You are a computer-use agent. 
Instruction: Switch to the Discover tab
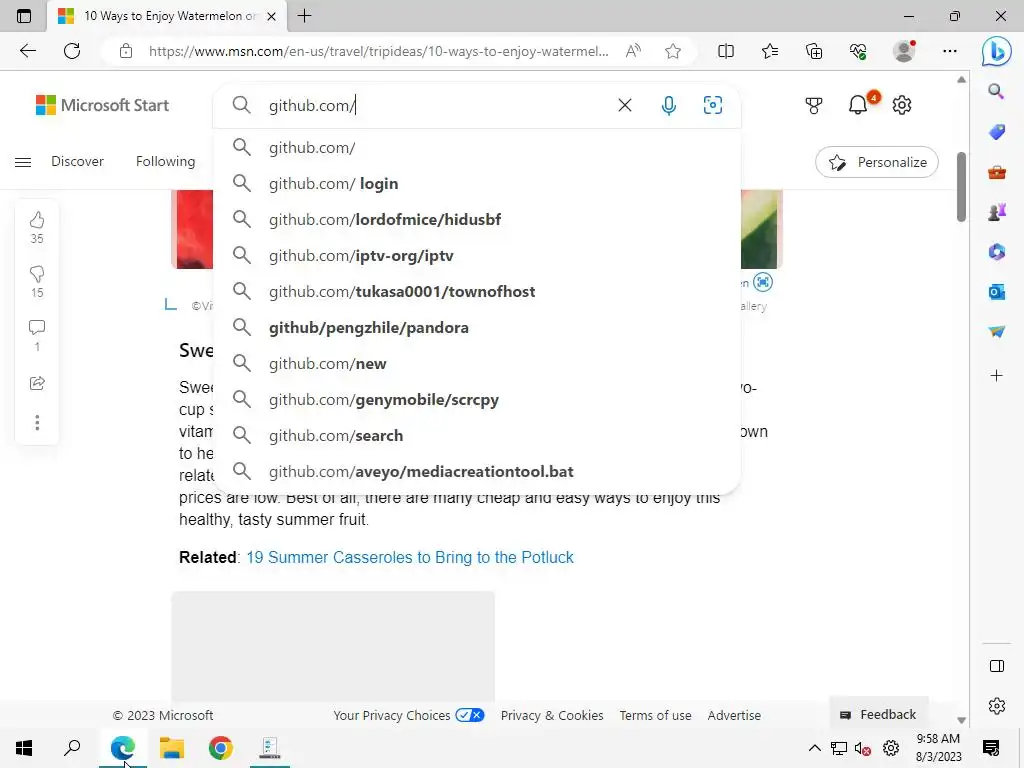(x=77, y=161)
